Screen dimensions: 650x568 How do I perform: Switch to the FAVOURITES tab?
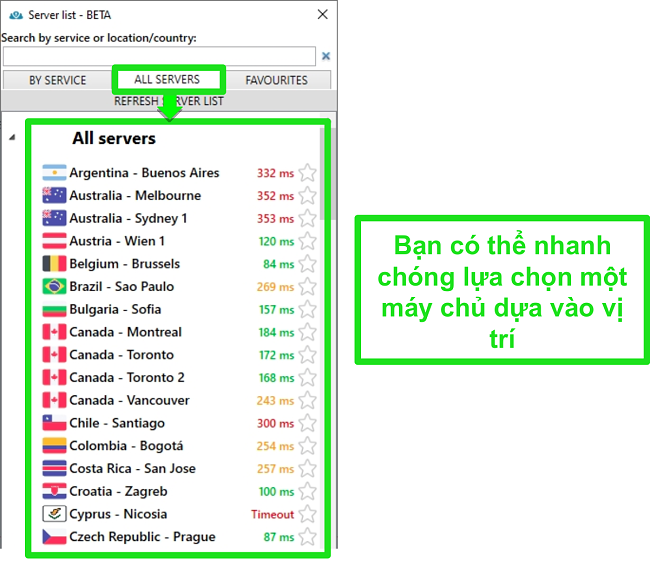click(276, 80)
